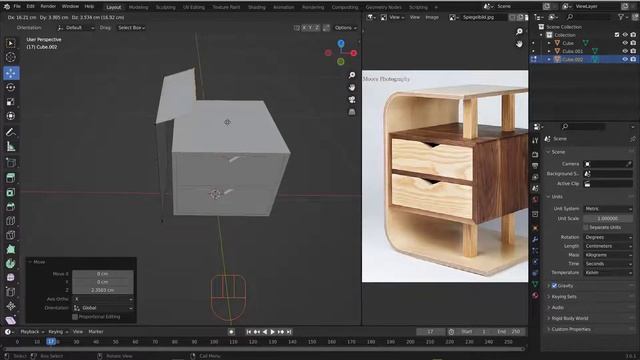Select the Inset Faces tool

click(11, 192)
